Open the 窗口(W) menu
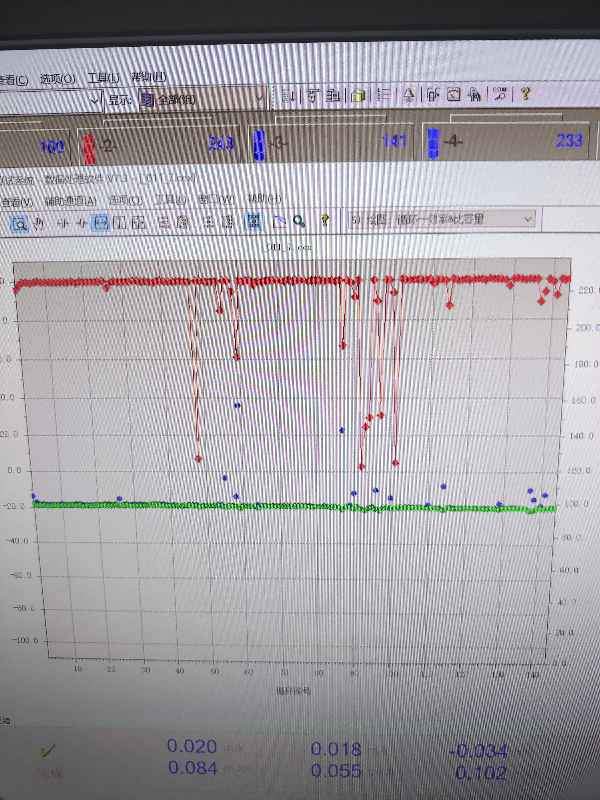 [217, 199]
